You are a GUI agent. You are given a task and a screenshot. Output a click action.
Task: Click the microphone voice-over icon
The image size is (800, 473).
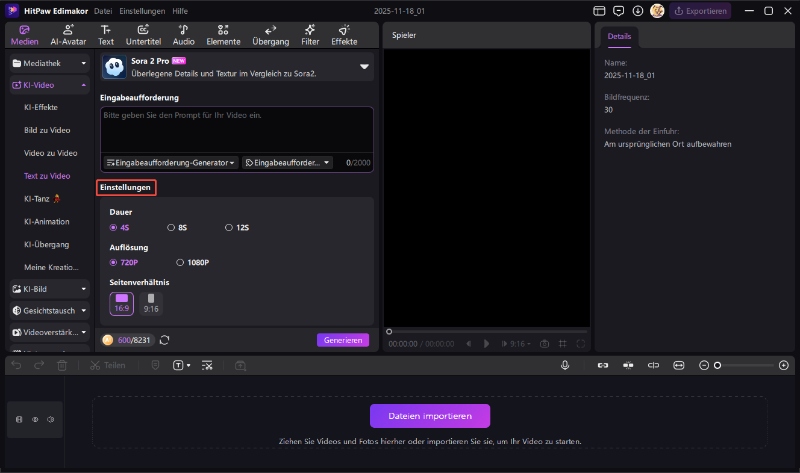pyautogui.click(x=565, y=365)
